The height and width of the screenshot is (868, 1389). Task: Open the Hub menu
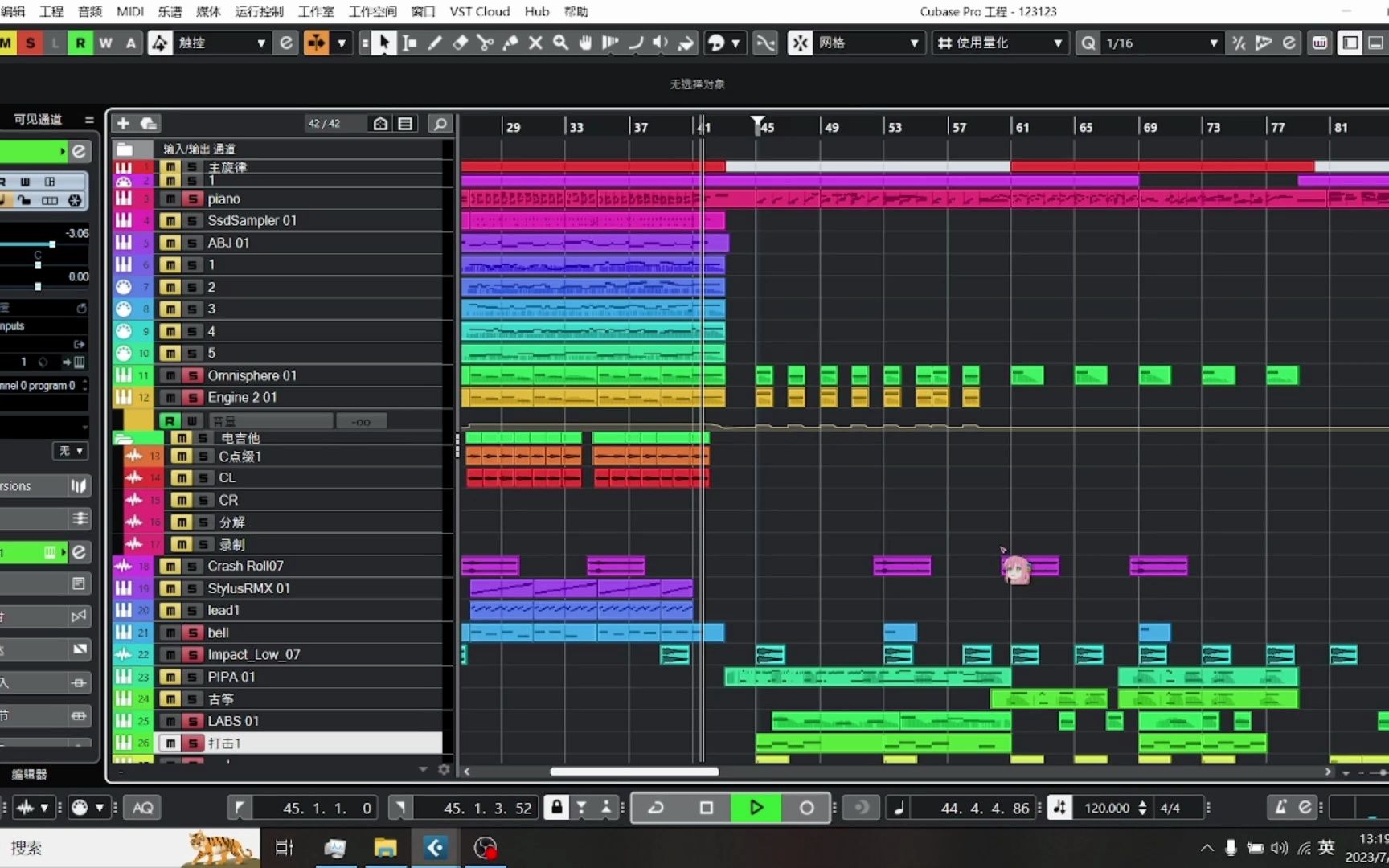pyautogui.click(x=537, y=11)
